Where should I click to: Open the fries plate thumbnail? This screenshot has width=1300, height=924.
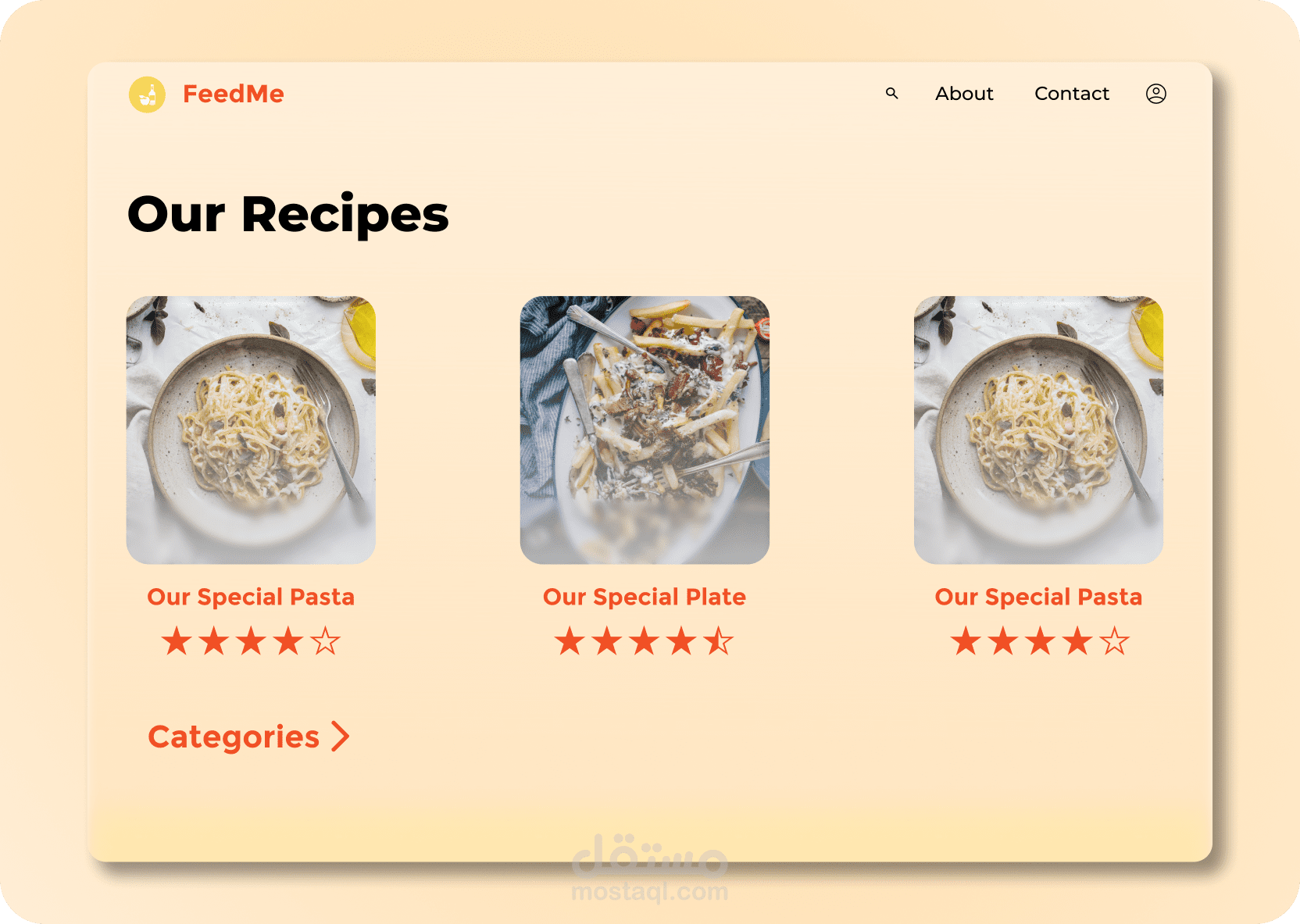645,430
